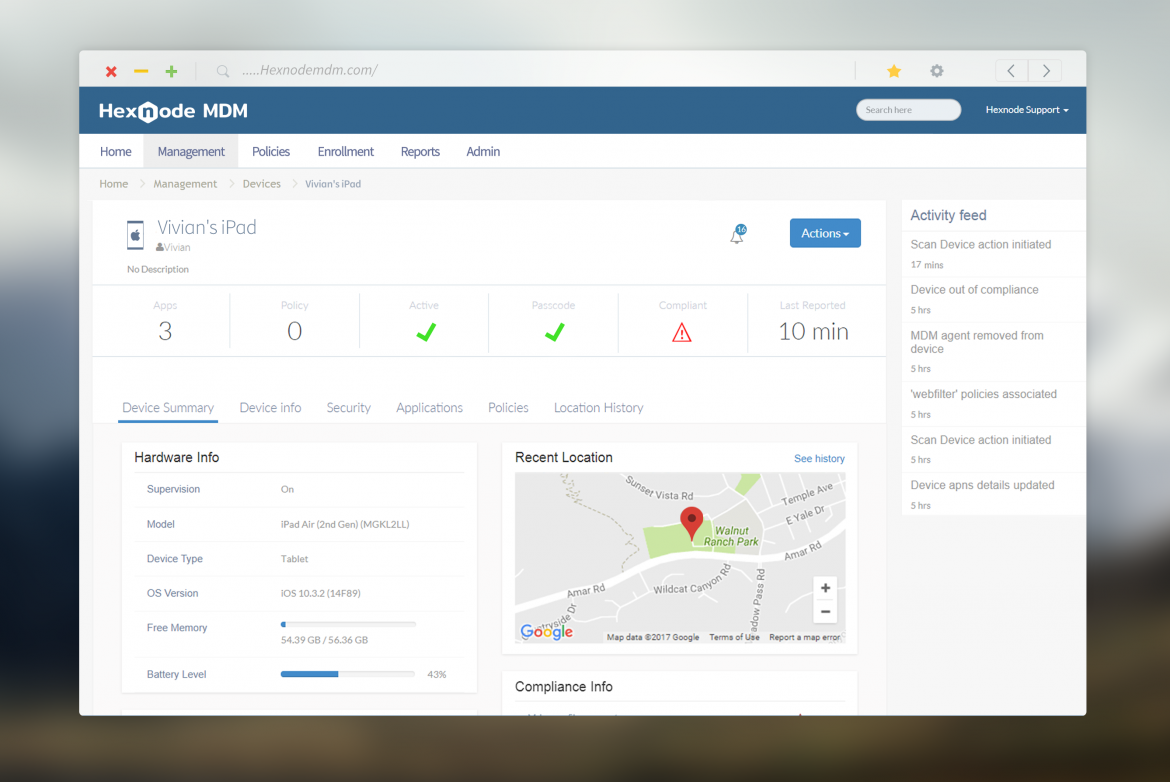The width and height of the screenshot is (1170, 782).
Task: Go to Devices via the breadcrumb link
Action: click(x=261, y=183)
